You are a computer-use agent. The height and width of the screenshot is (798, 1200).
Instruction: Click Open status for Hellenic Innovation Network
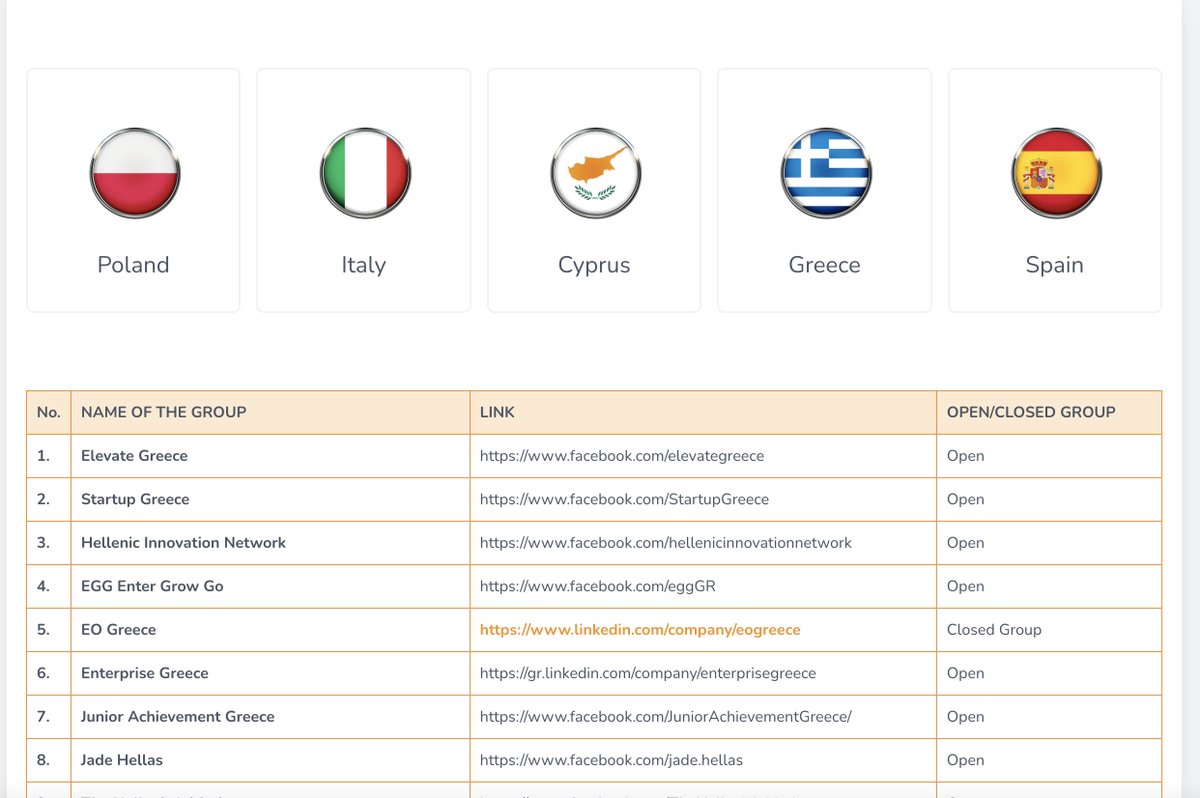coord(965,543)
